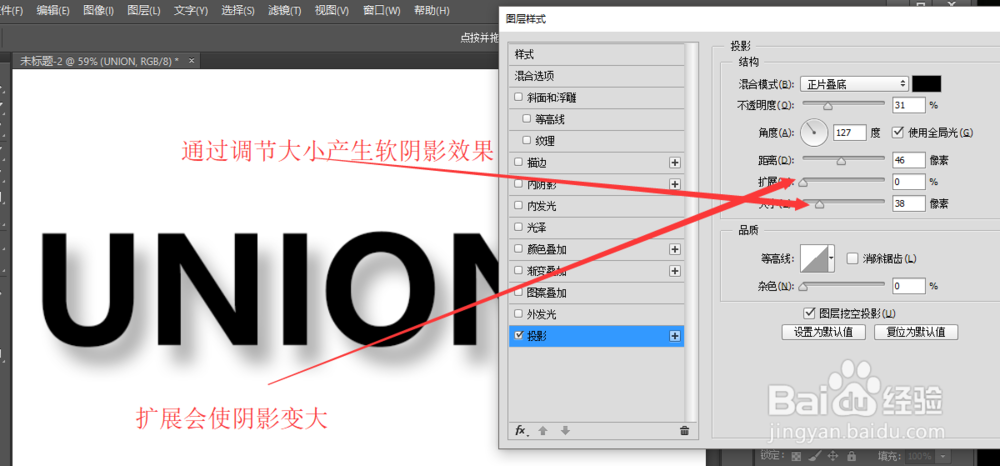1000x466 pixels.
Task: Open the 窗口(W) menu
Action: click(381, 11)
